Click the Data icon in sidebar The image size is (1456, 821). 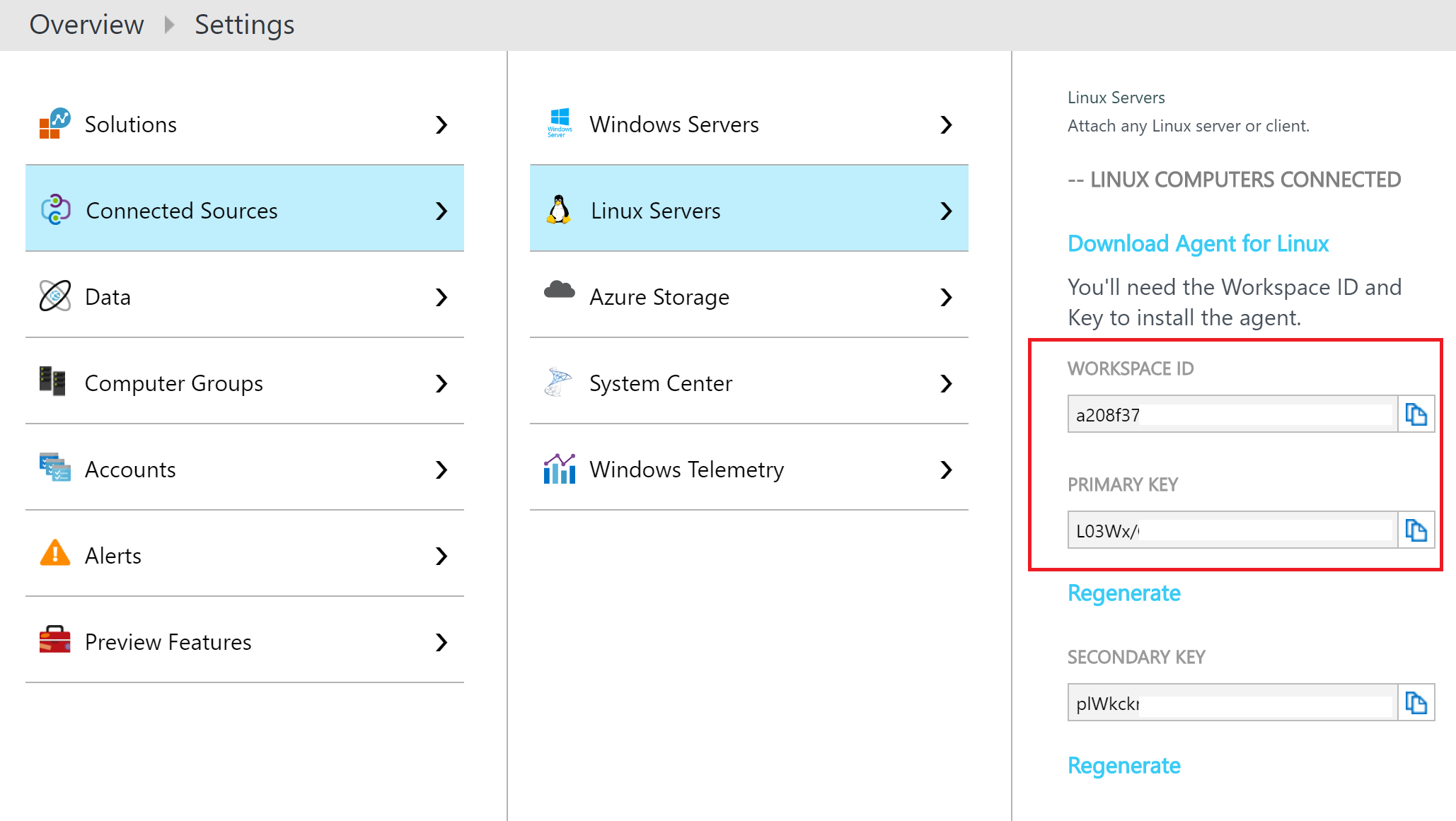click(52, 297)
